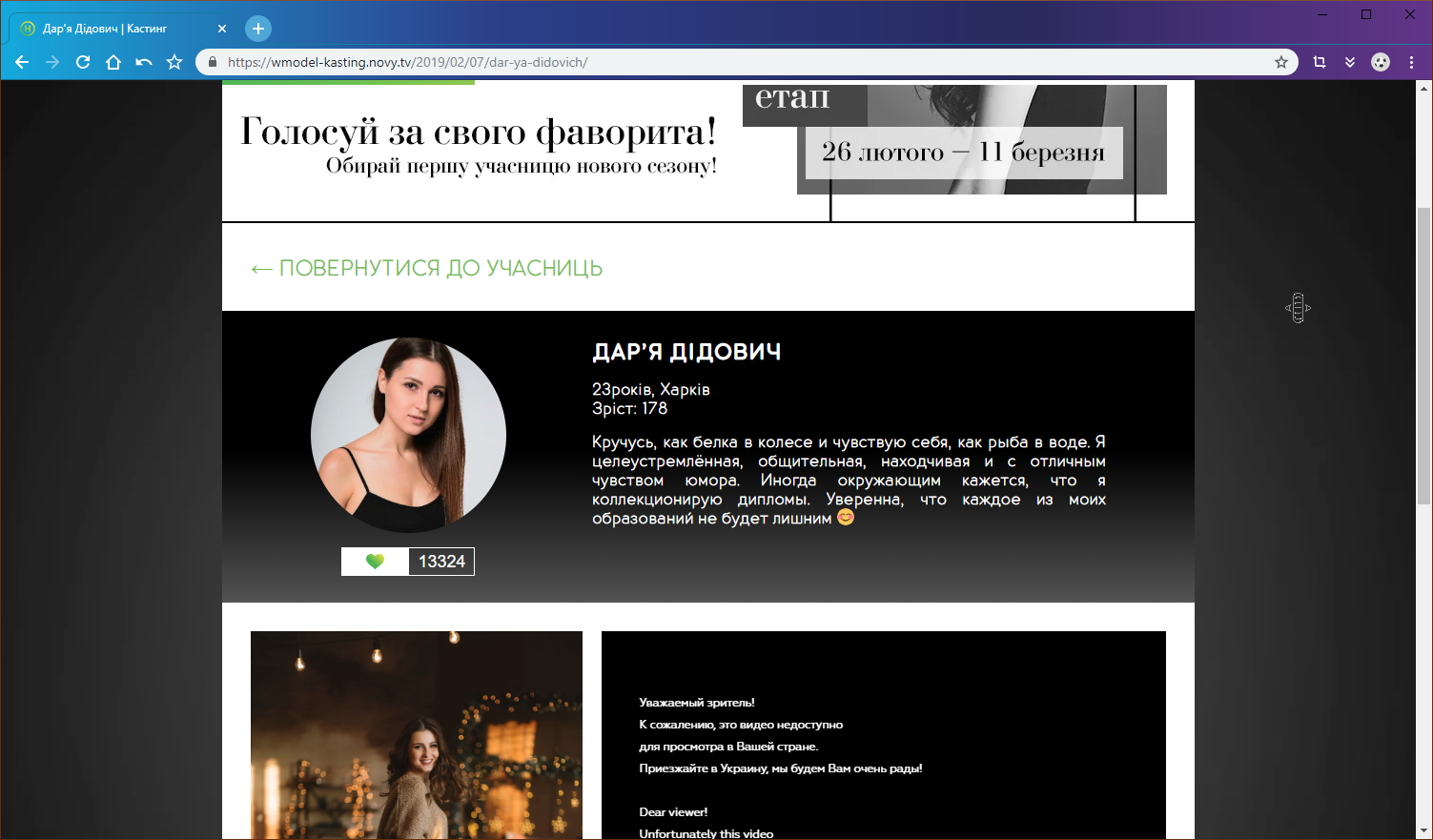
Task: Open the profile avatar icon
Action: tap(1381, 62)
